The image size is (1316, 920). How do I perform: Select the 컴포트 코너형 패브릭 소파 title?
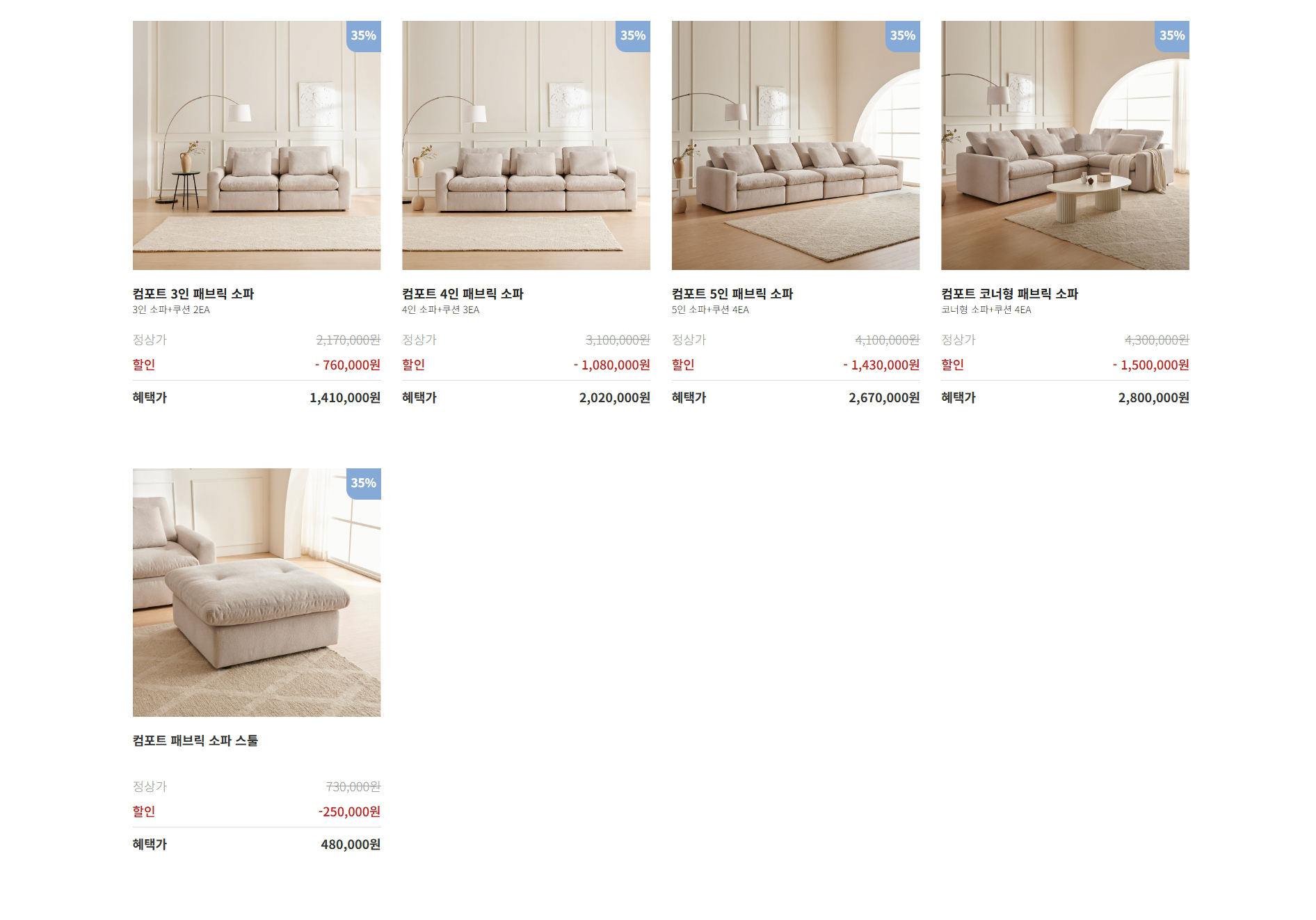pos(1009,294)
